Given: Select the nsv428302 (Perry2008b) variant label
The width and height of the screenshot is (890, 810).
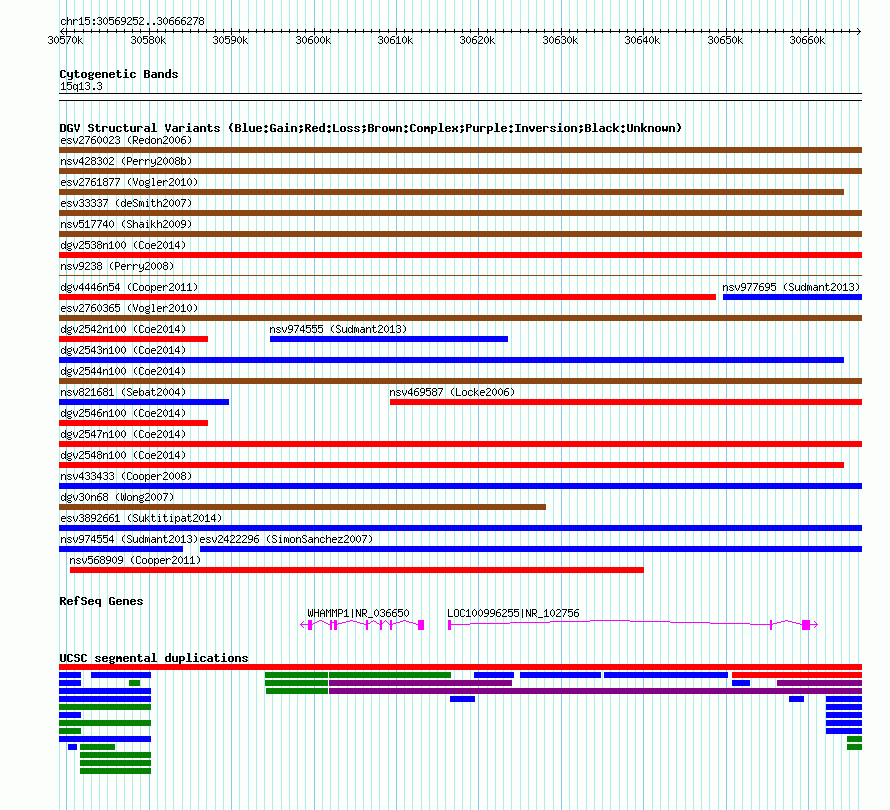Looking at the screenshot, I should [126, 161].
